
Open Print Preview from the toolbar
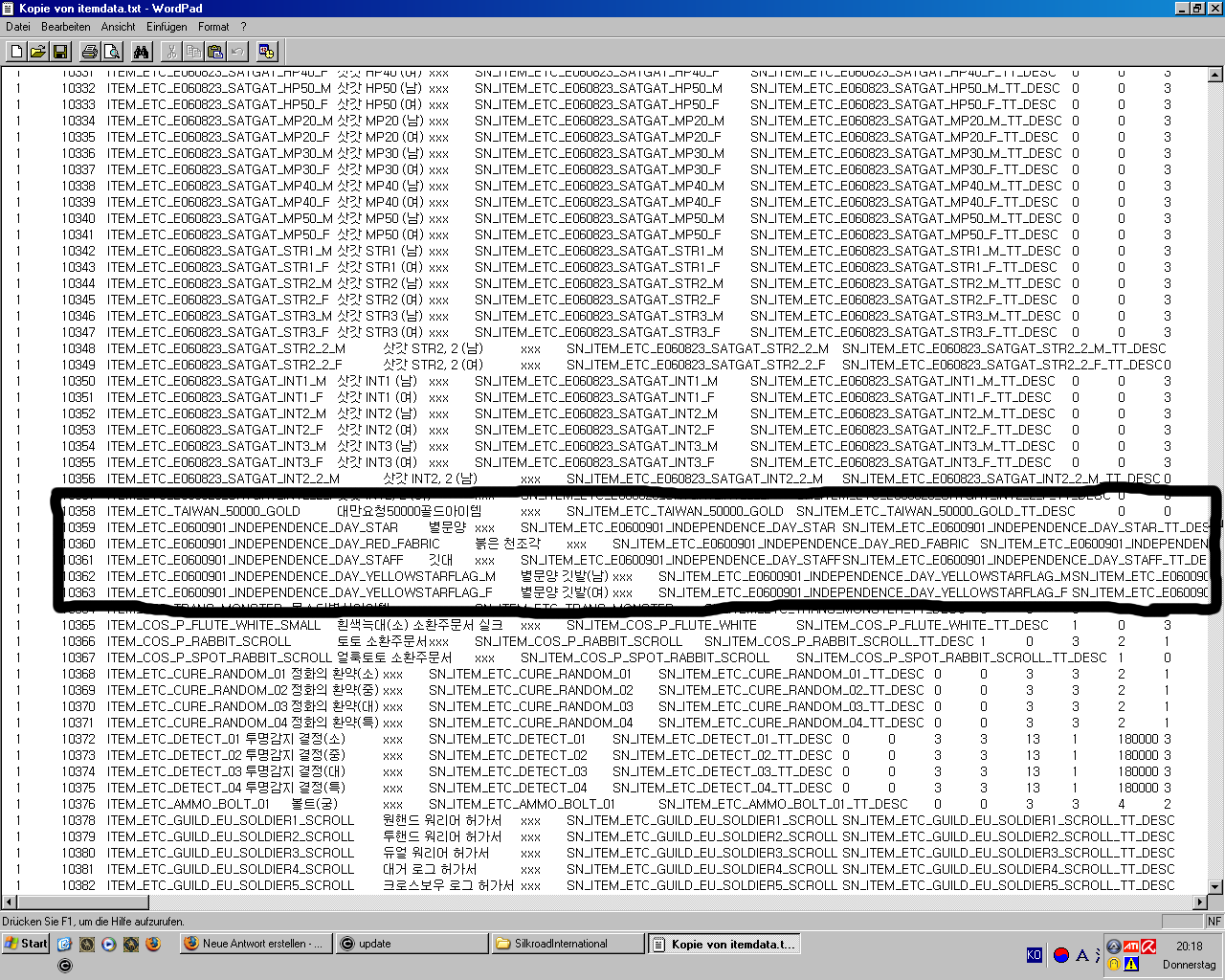pos(112,52)
